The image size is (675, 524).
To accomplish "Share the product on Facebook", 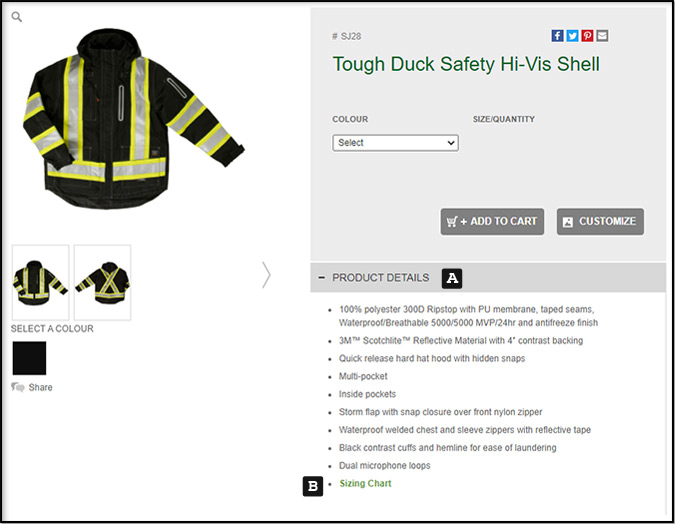I will 557,36.
